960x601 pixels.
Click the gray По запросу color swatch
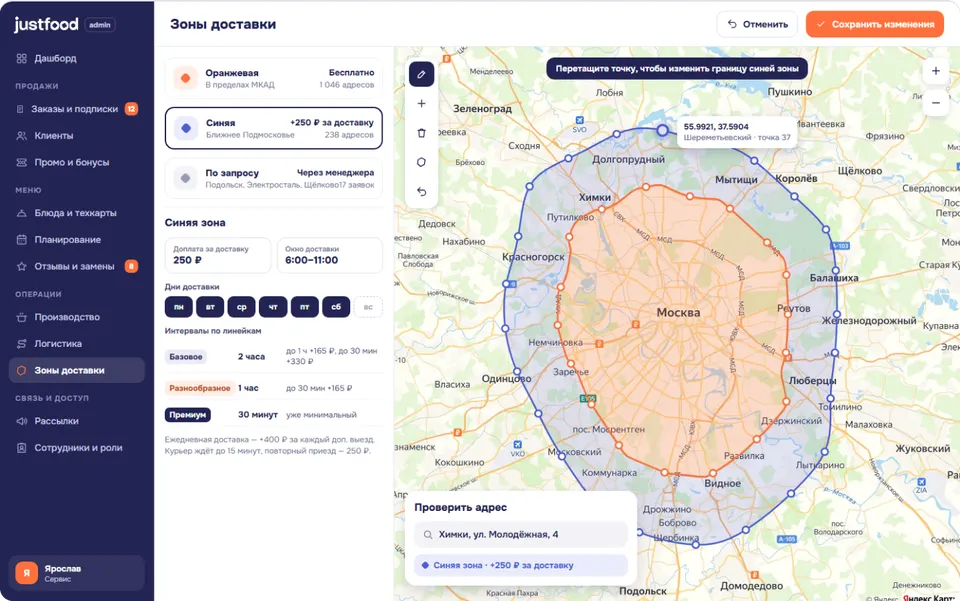(186, 179)
